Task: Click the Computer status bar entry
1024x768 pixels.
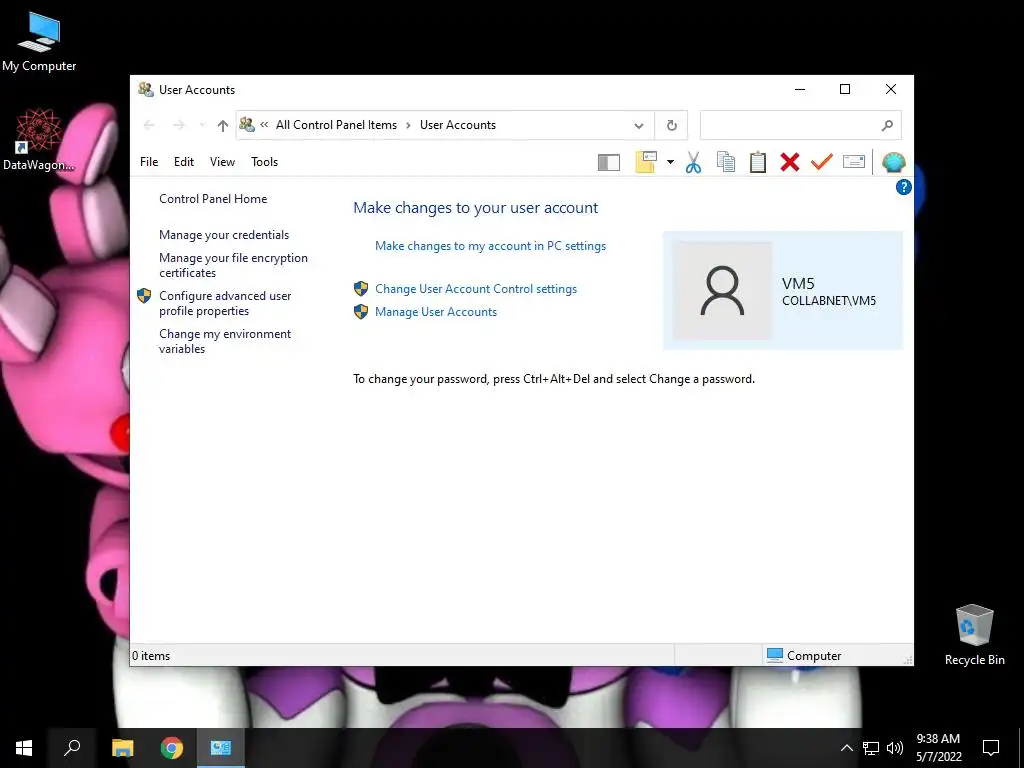Action: tap(804, 655)
